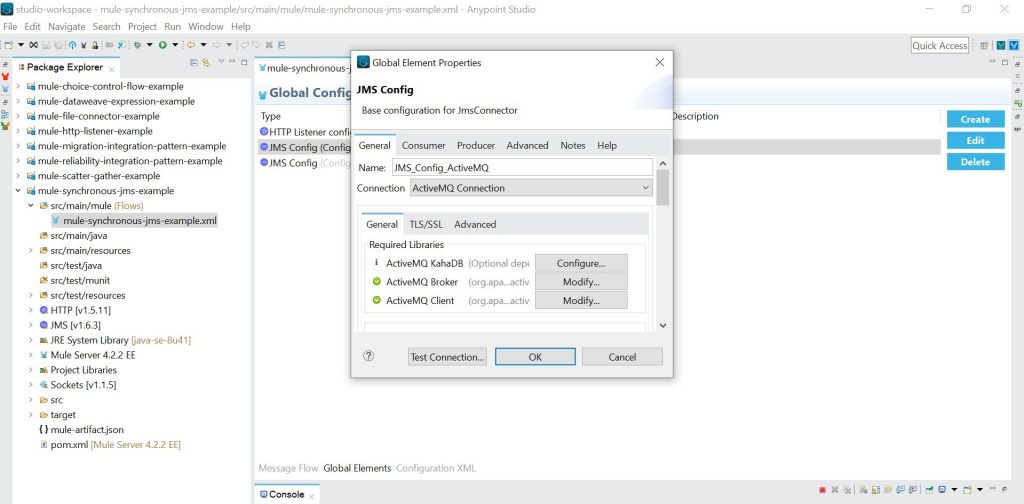Click the green Run toolbar icon
The image size is (1024, 504).
(163, 45)
